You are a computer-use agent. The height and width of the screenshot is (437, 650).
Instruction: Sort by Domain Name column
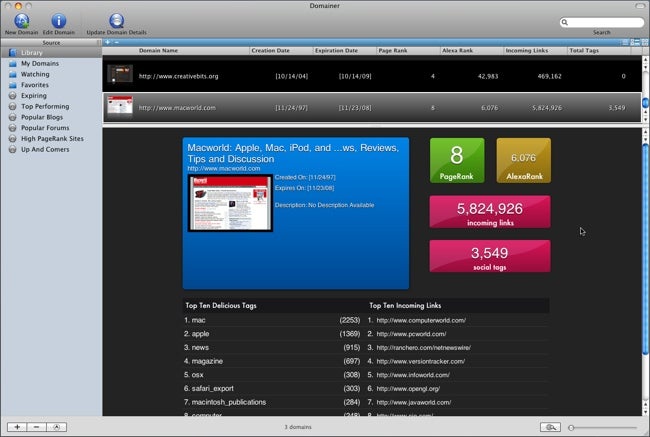tap(176, 51)
